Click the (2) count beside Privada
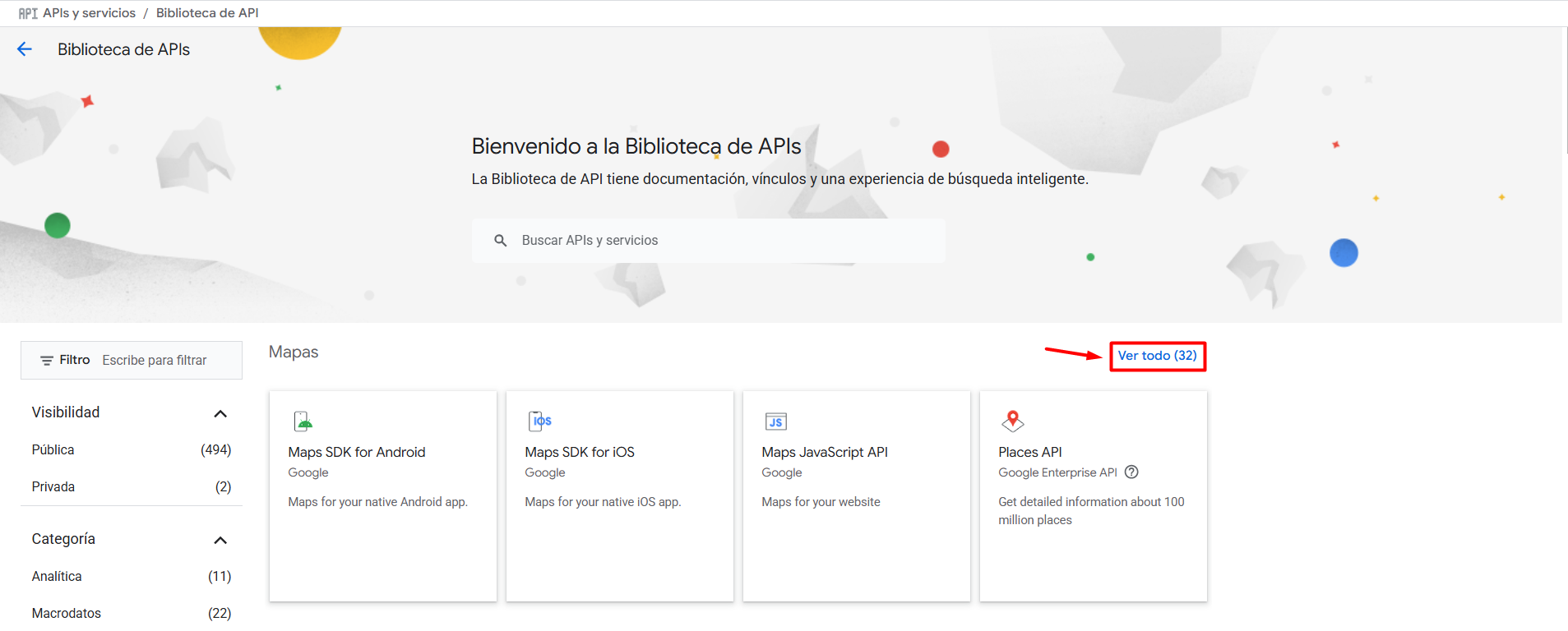The height and width of the screenshot is (631, 1568). [224, 487]
